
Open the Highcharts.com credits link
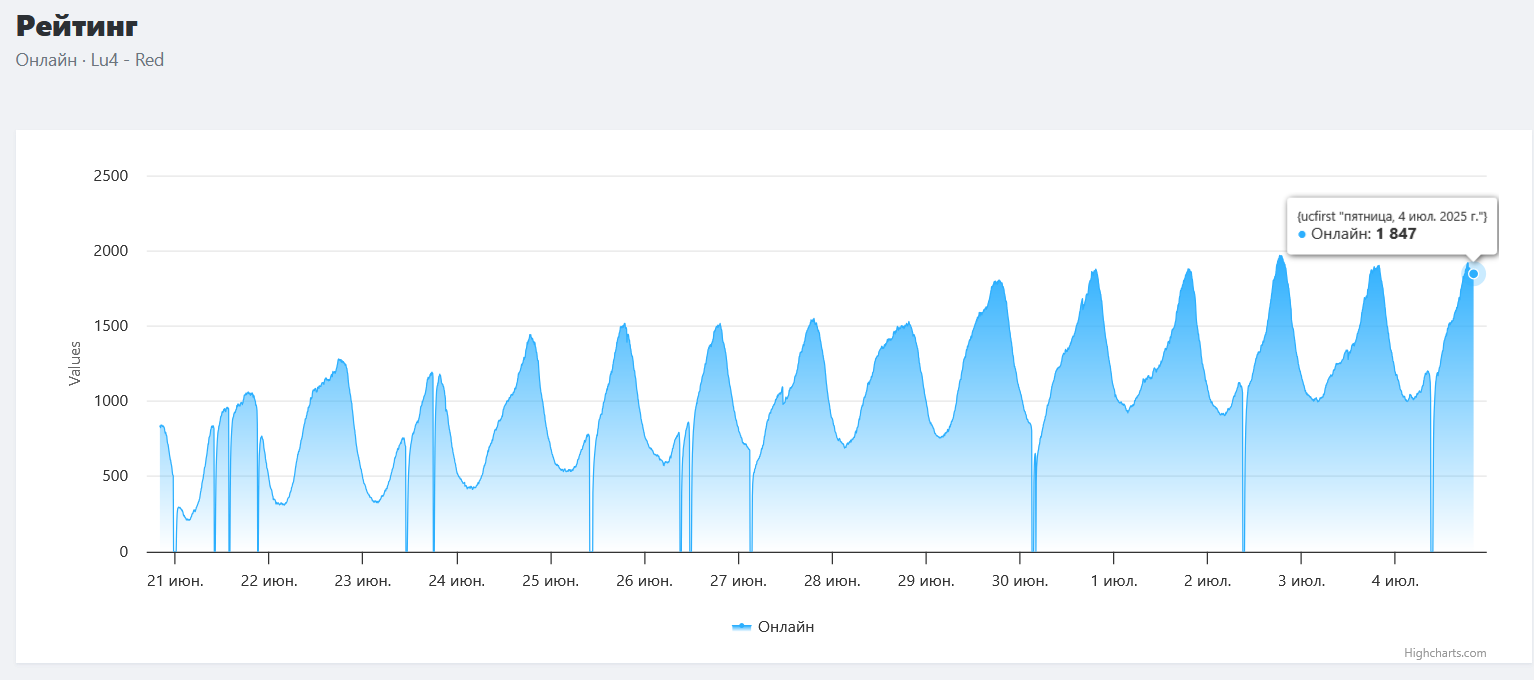pyautogui.click(x=1445, y=653)
